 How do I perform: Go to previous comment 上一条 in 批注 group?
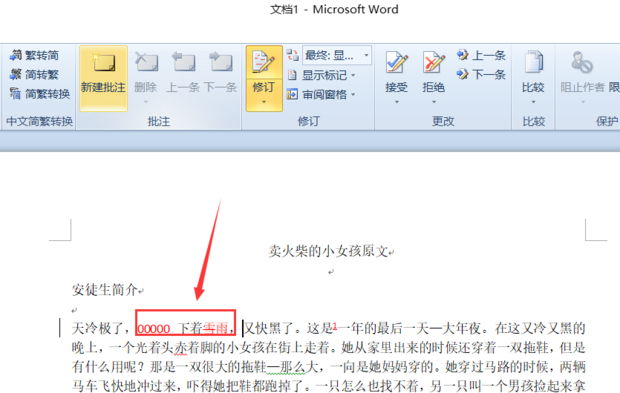(183, 72)
